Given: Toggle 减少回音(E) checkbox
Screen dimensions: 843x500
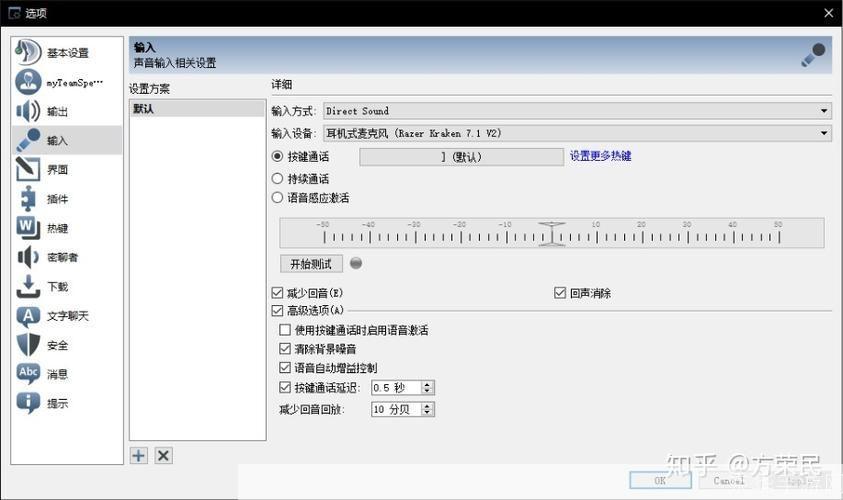Looking at the screenshot, I should point(277,293).
